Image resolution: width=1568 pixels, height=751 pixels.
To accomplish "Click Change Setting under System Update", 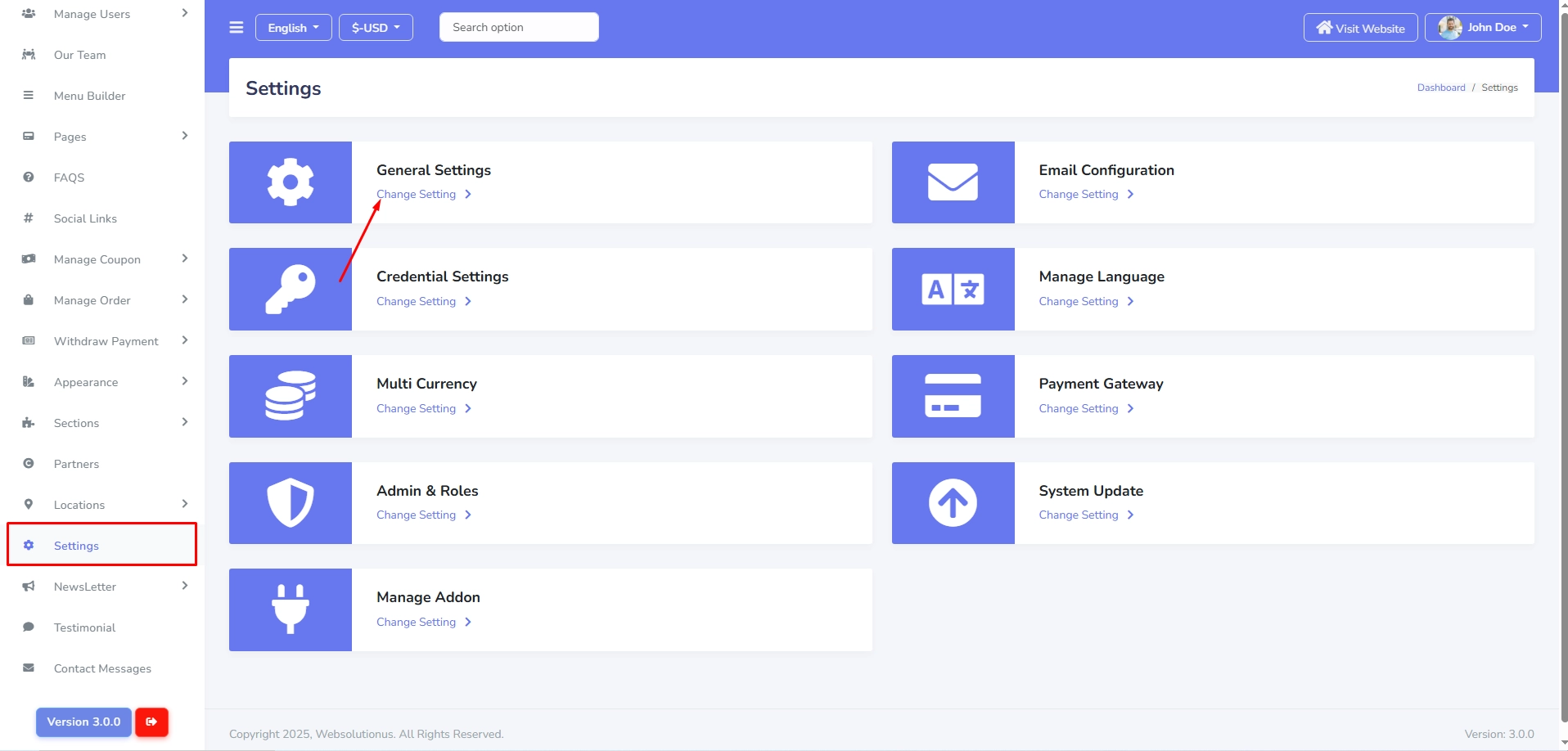I will point(1086,515).
